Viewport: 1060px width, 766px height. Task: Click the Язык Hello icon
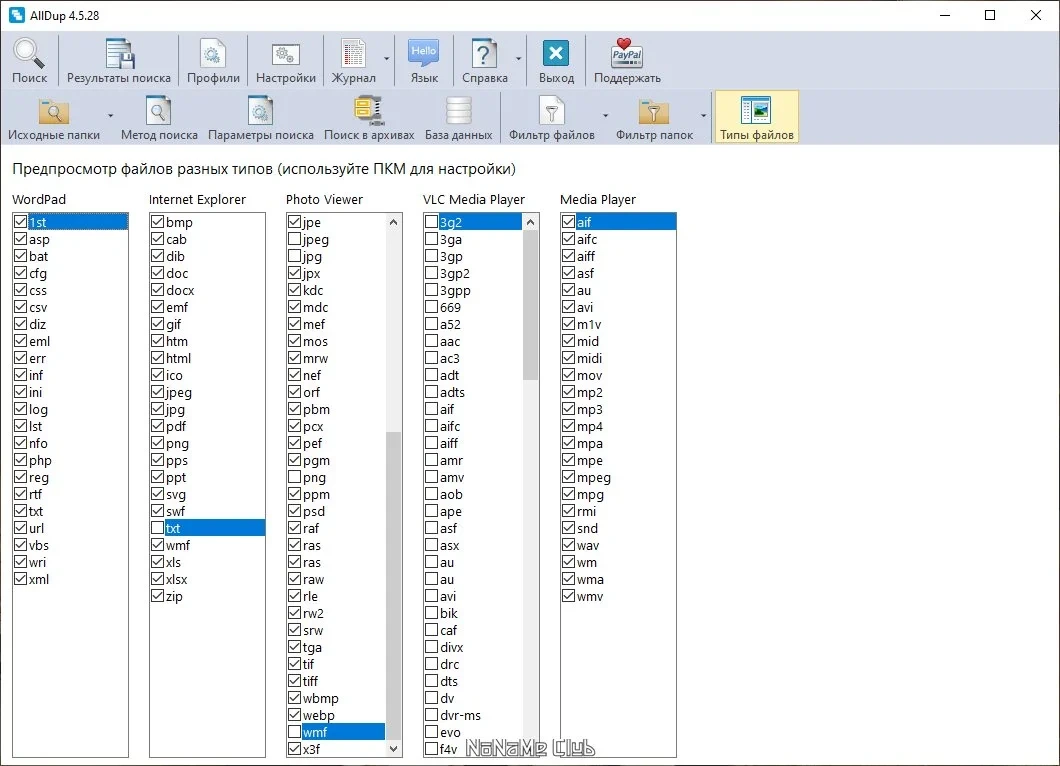(x=424, y=61)
